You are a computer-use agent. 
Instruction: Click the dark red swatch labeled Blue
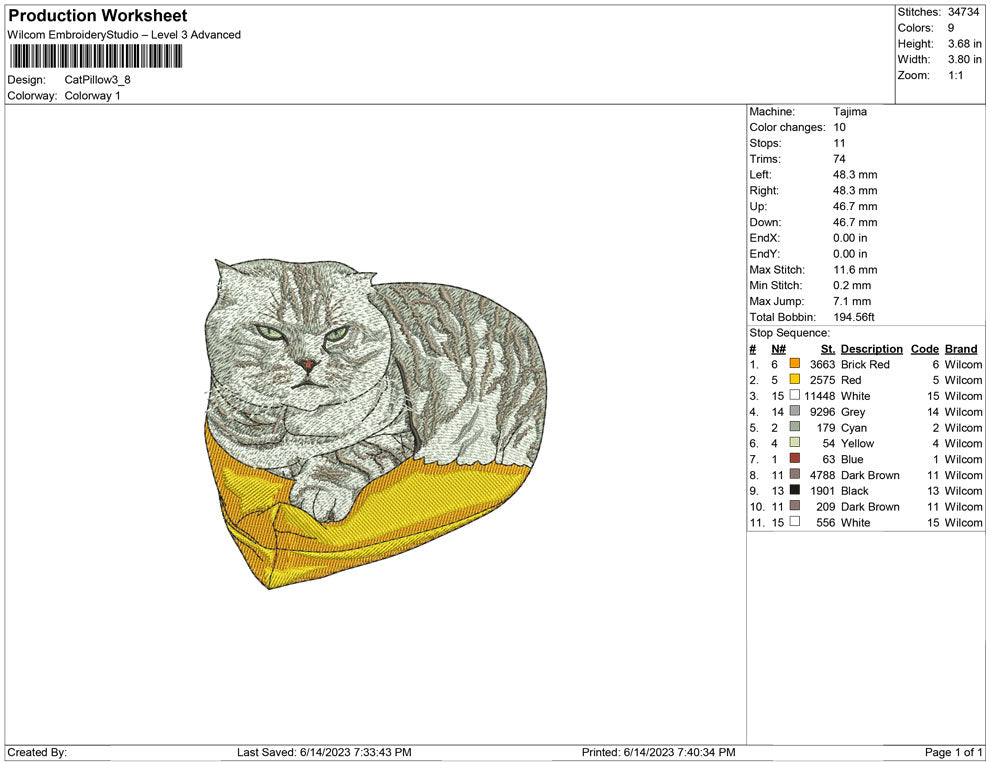(795, 460)
